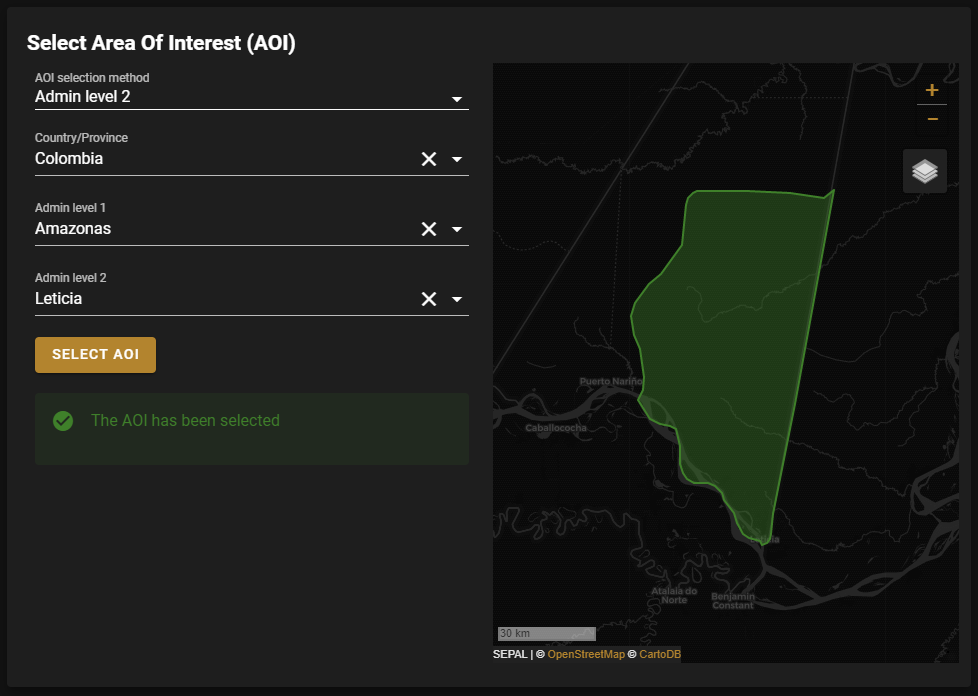The width and height of the screenshot is (978, 696).
Task: Open the CartoDB attribution link
Action: click(x=660, y=654)
